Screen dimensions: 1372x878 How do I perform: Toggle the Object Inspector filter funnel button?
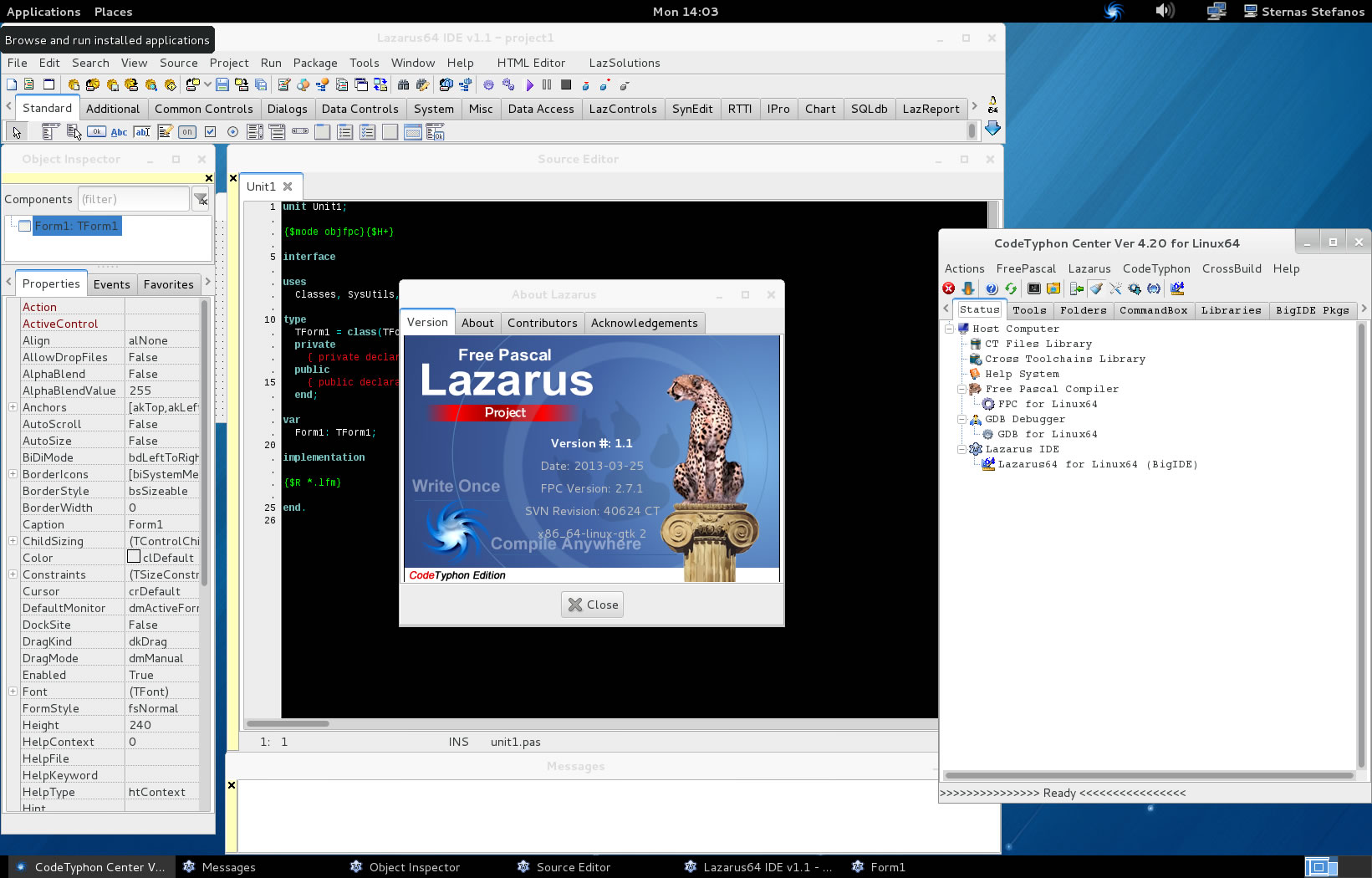click(x=201, y=199)
